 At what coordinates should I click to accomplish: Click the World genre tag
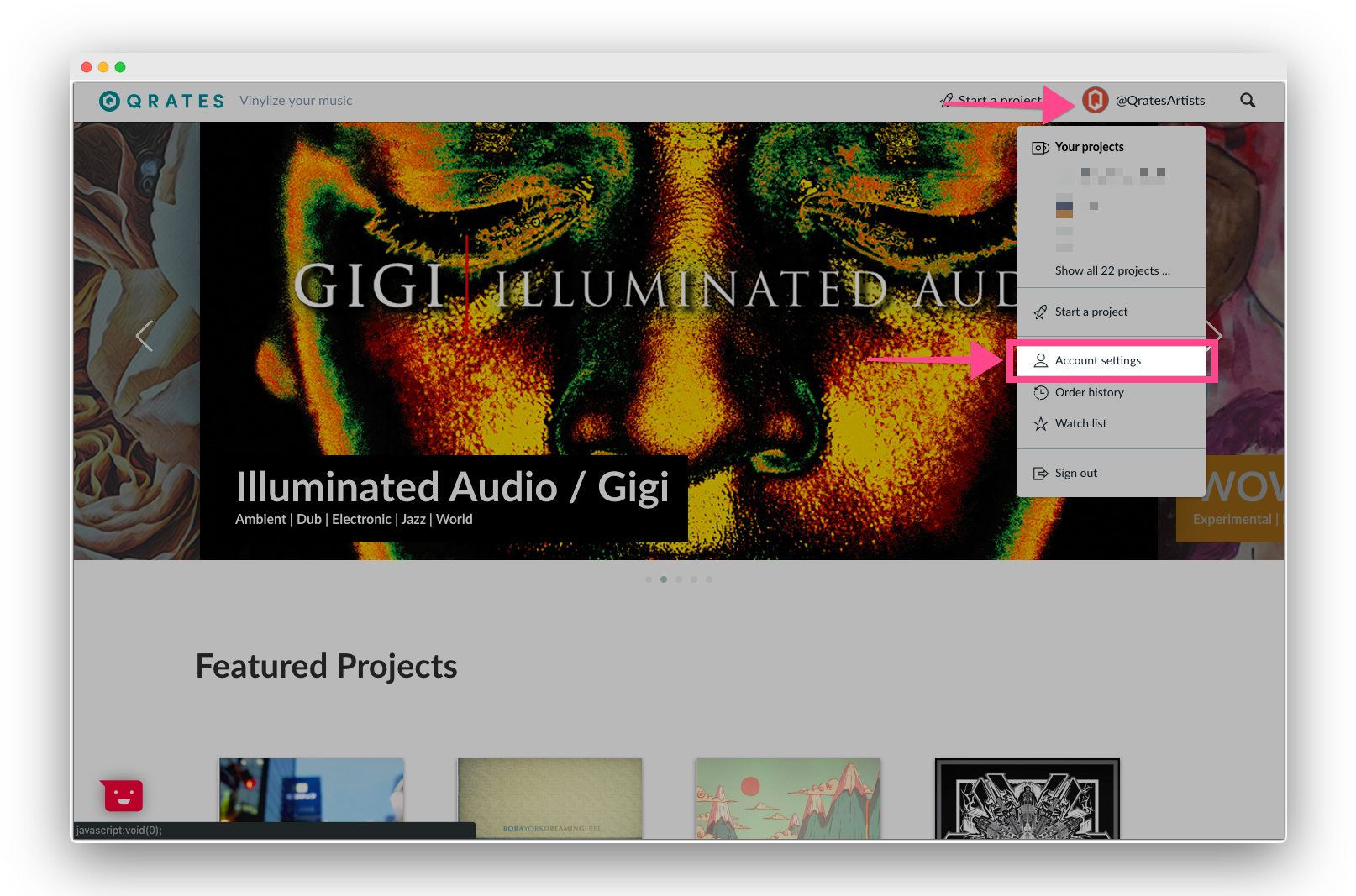455,519
